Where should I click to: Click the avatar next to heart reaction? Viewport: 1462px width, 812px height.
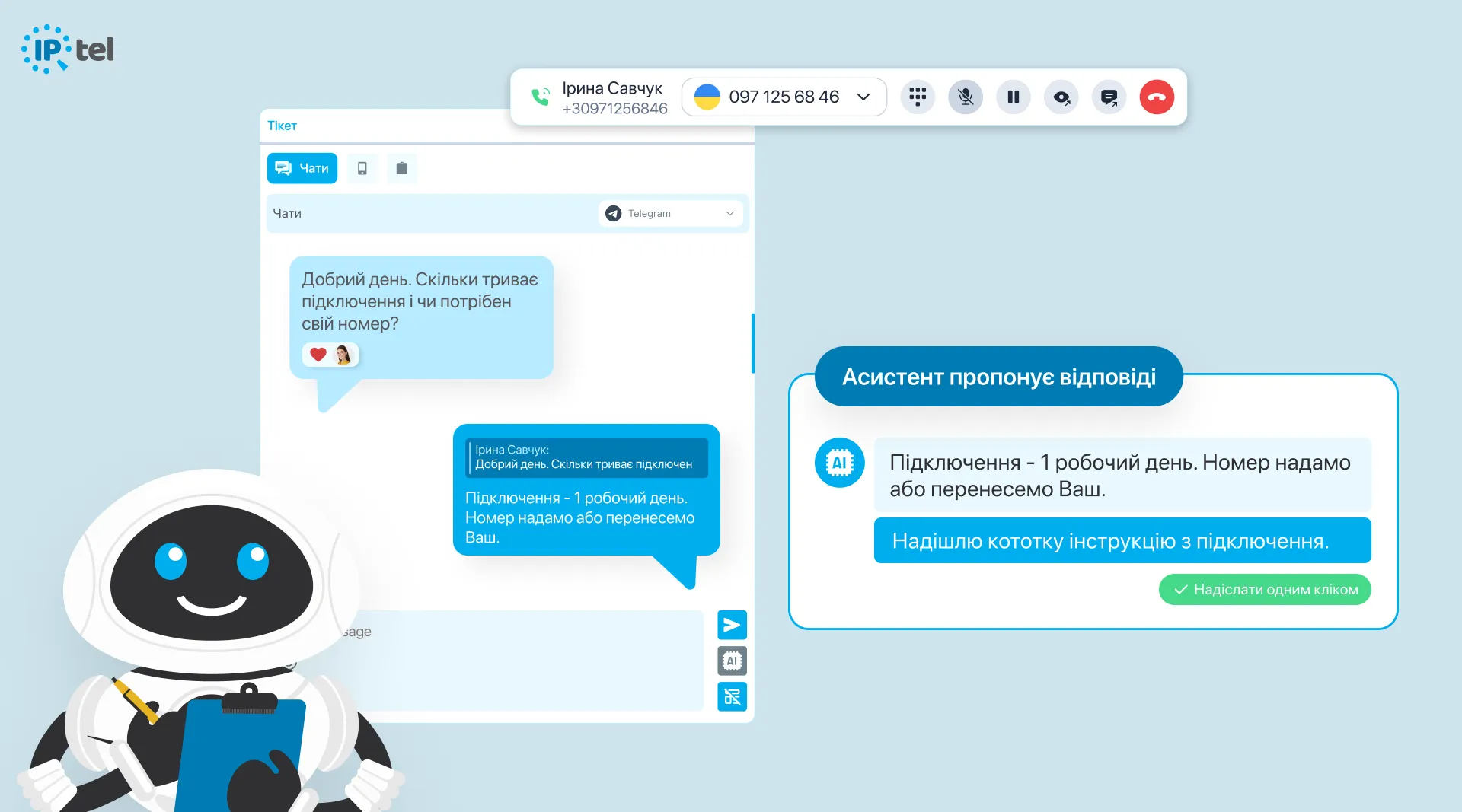click(x=343, y=355)
